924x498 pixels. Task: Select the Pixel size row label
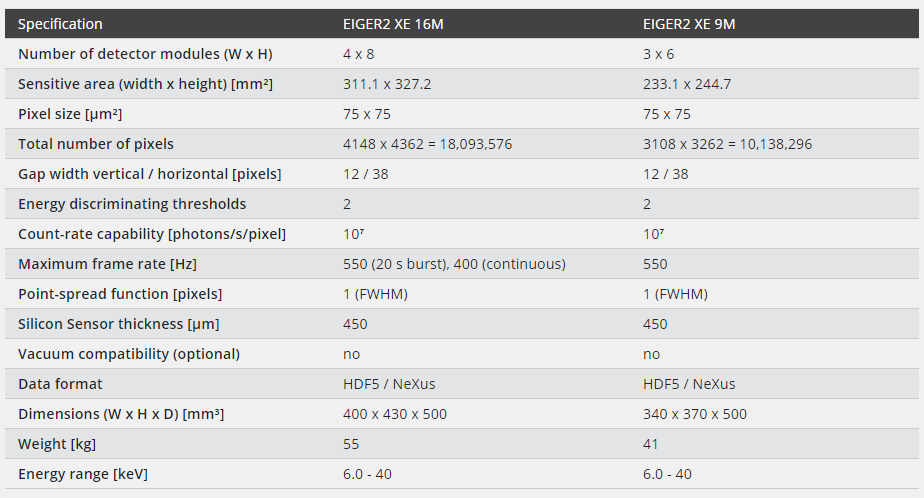pos(70,114)
